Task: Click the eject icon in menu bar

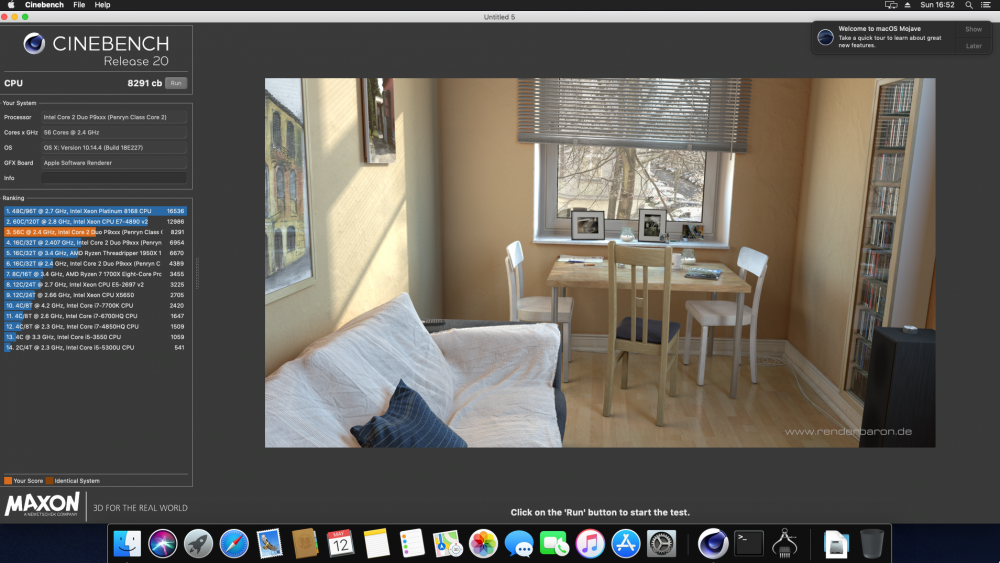Action: tap(908, 4)
